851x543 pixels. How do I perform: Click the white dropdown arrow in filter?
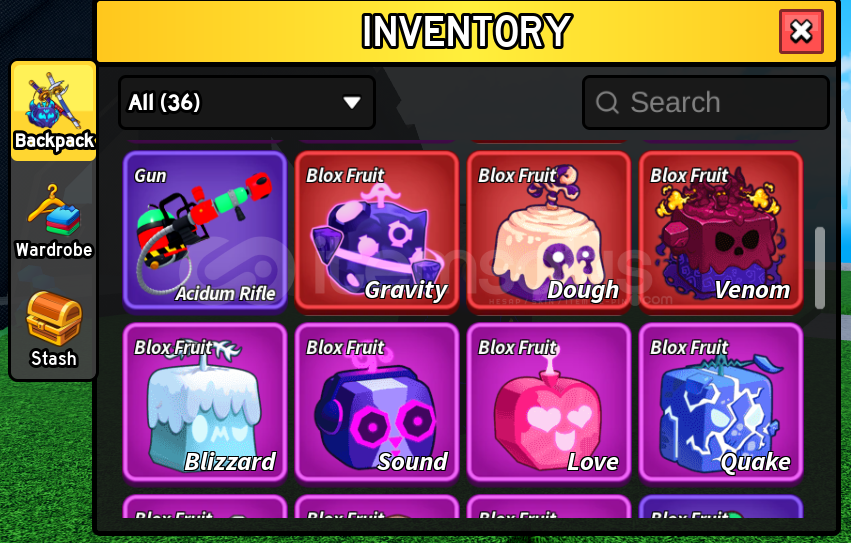pos(352,102)
